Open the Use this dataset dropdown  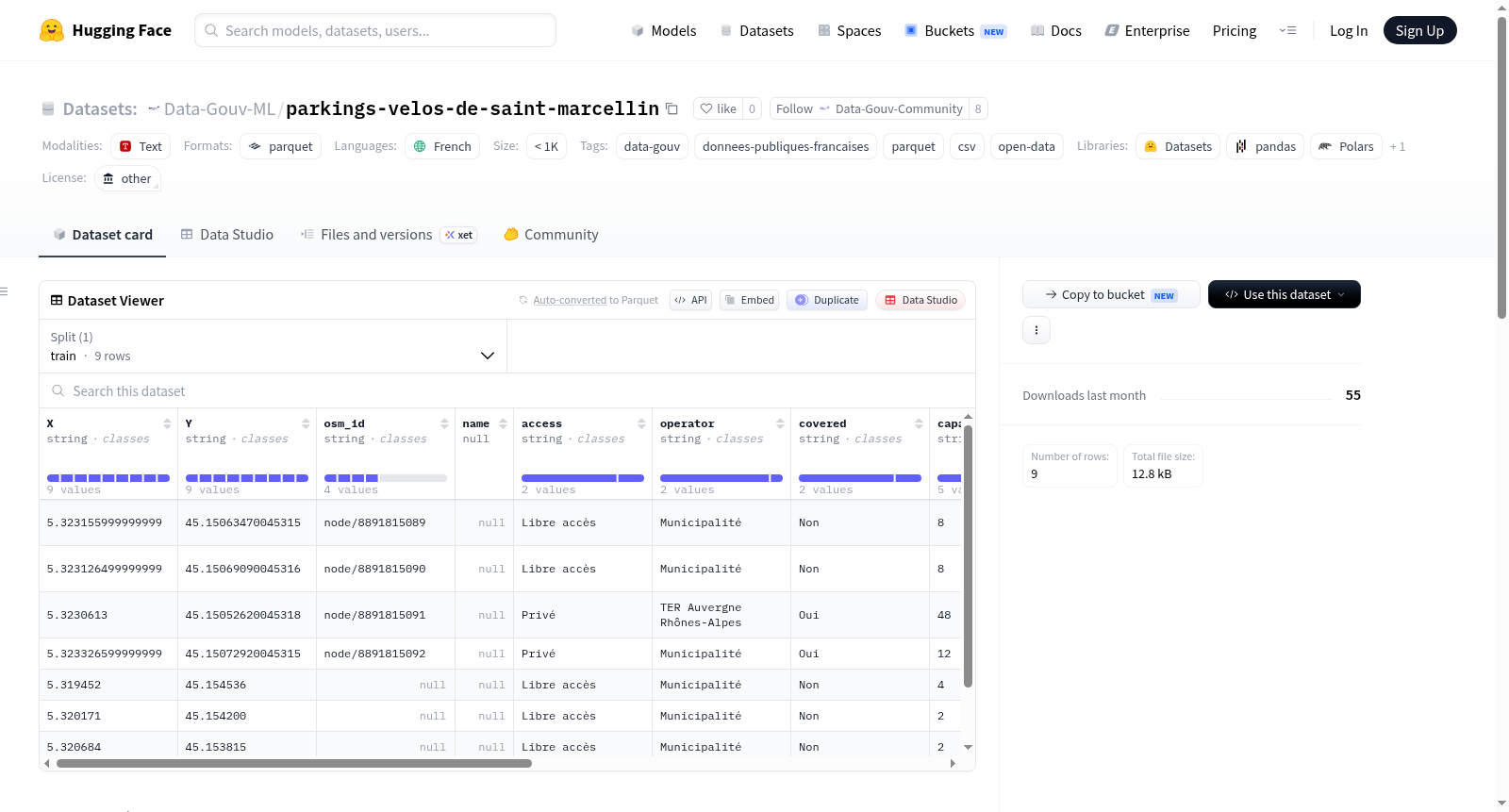(x=1285, y=294)
